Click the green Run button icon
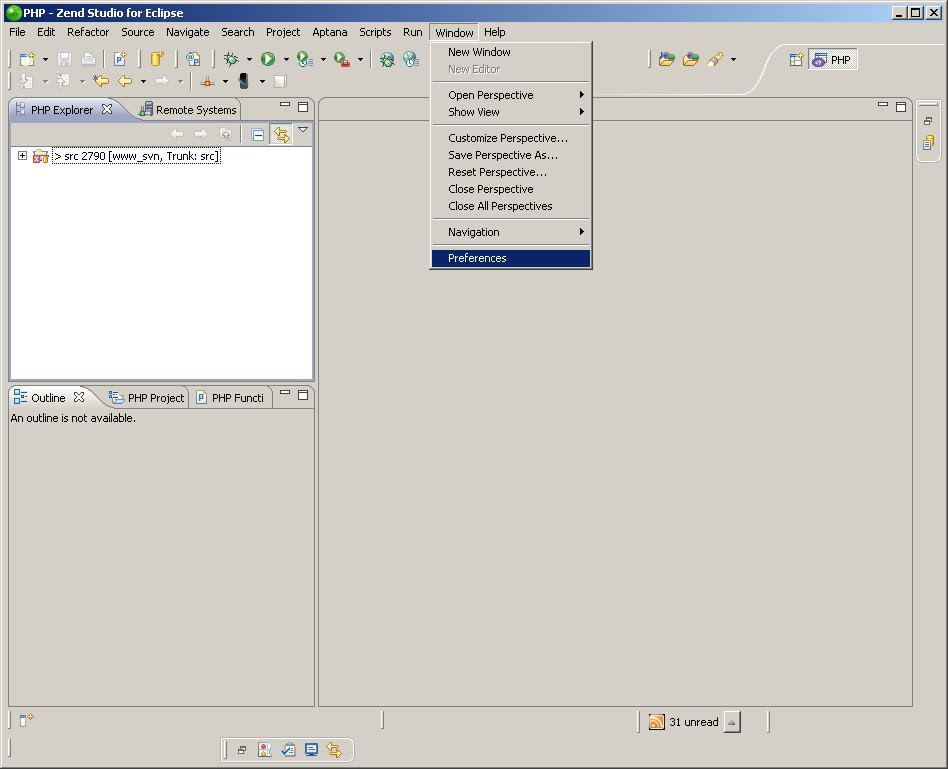The height and width of the screenshot is (769, 948). pos(268,59)
